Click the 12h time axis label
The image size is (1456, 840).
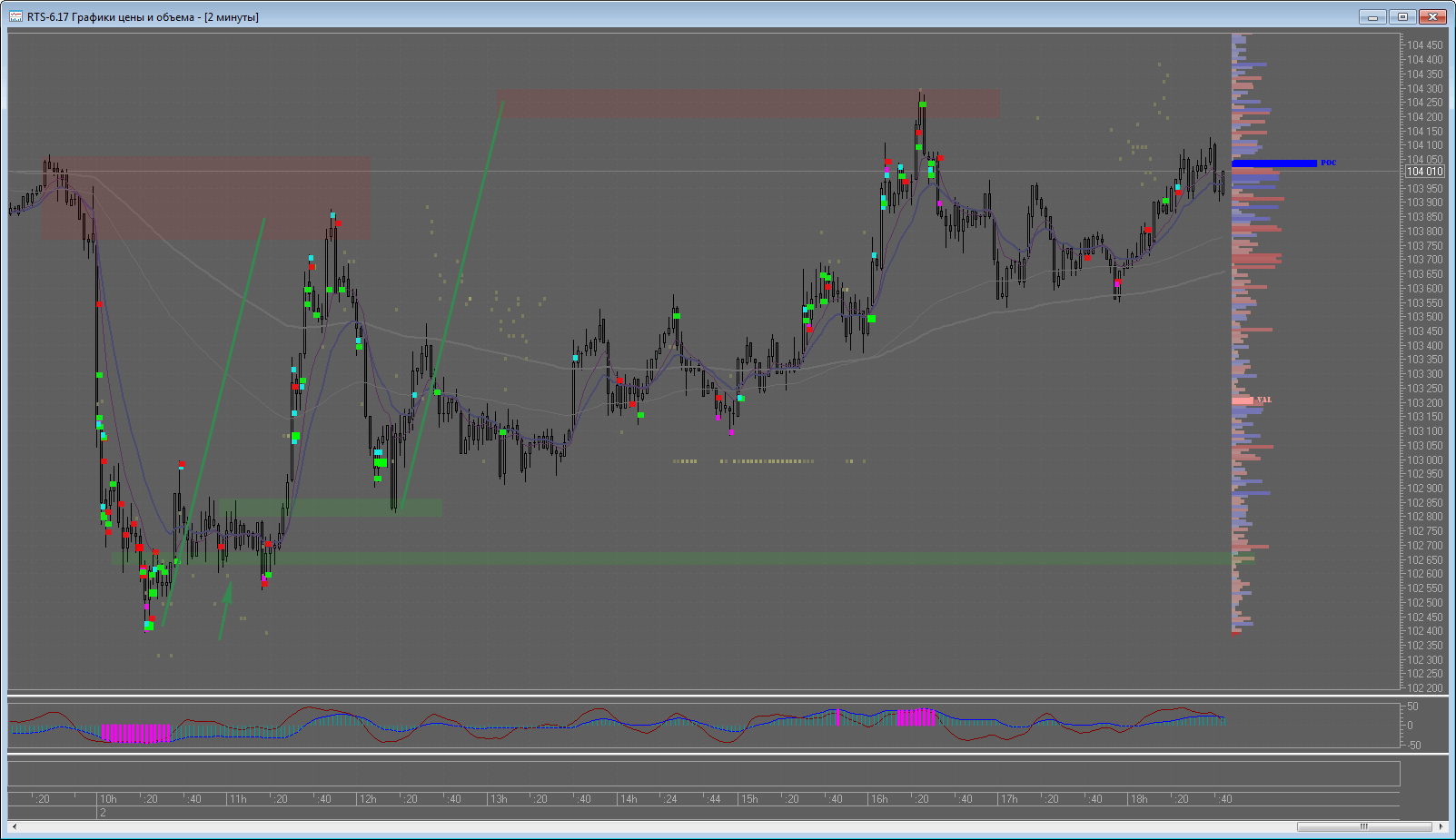coord(368,799)
